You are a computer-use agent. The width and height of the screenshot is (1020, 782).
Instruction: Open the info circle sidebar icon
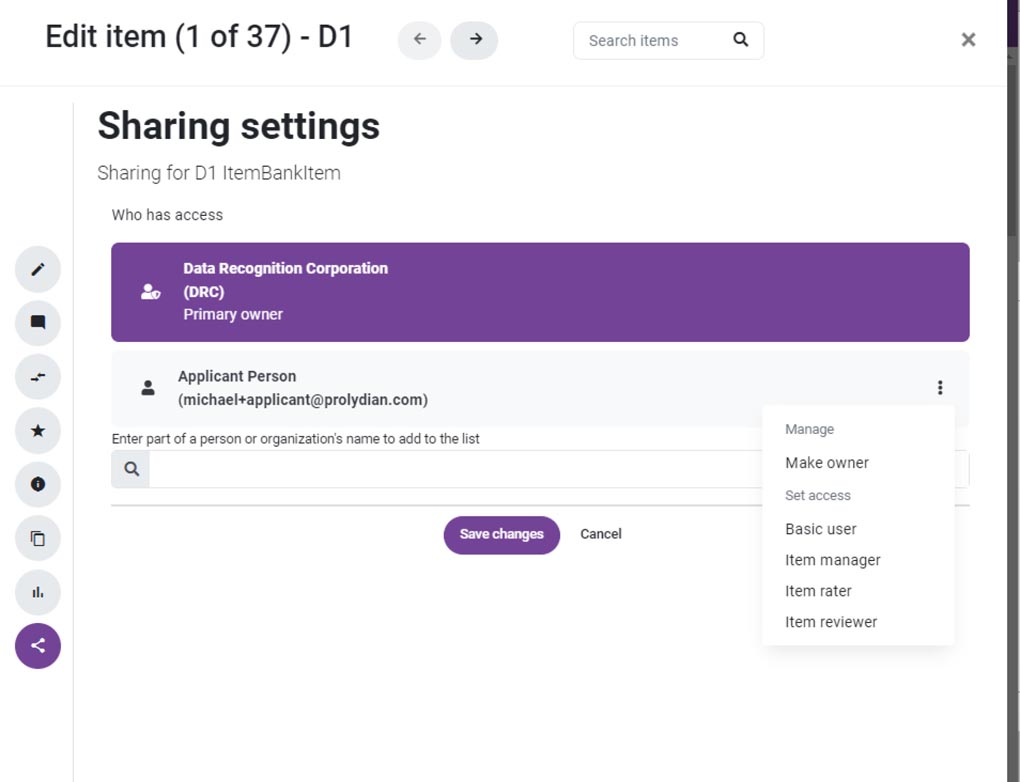[x=38, y=484]
